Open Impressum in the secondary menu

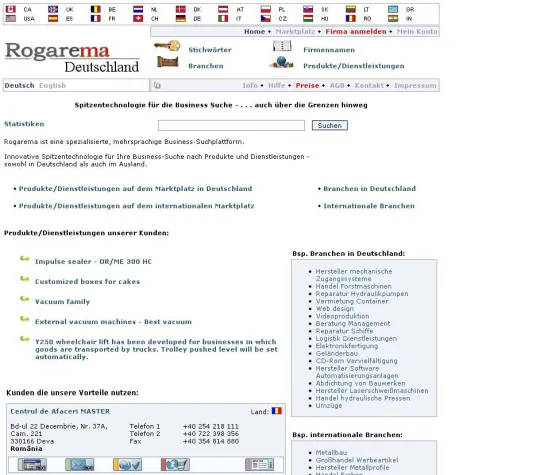[x=415, y=85]
